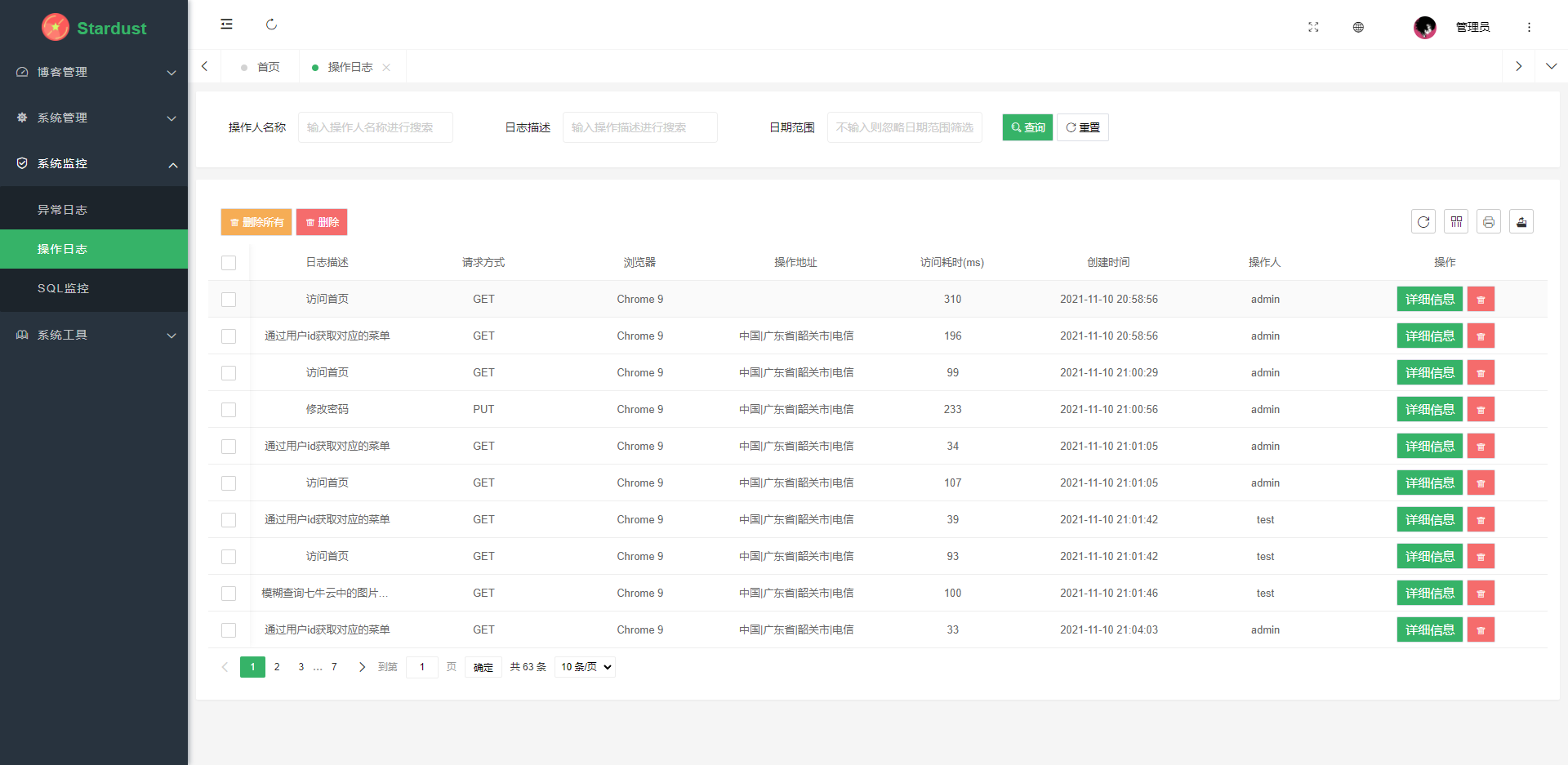Delete the row created at 20:58:56 with 310ms
Viewport: 1568px width, 765px height.
tap(1481, 300)
